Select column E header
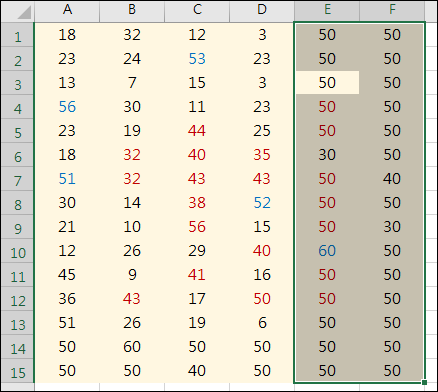Image resolution: width=438 pixels, height=392 pixels. click(x=327, y=12)
